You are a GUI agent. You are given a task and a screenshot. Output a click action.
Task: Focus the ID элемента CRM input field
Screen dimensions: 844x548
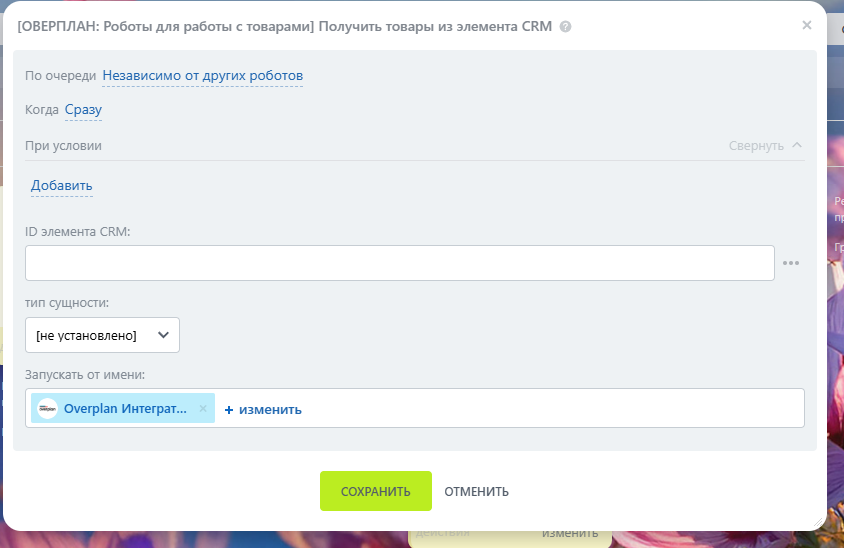[x=399, y=263]
